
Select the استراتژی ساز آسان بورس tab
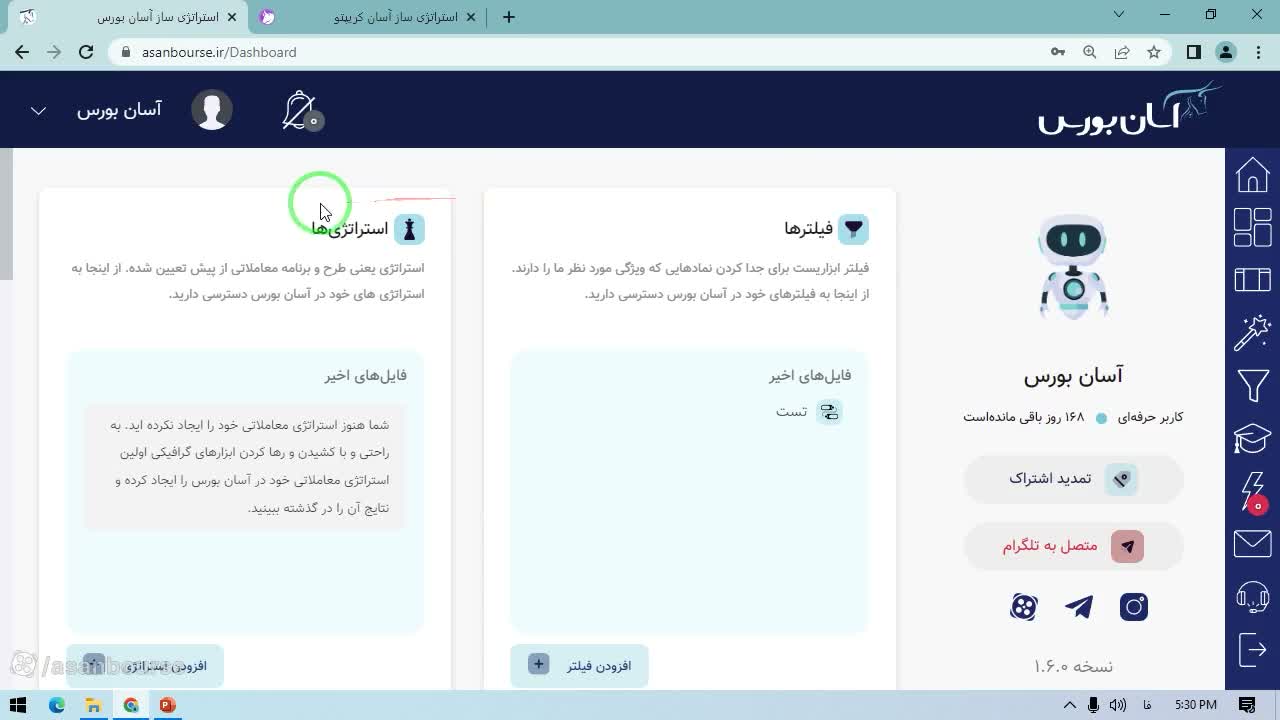(x=127, y=17)
